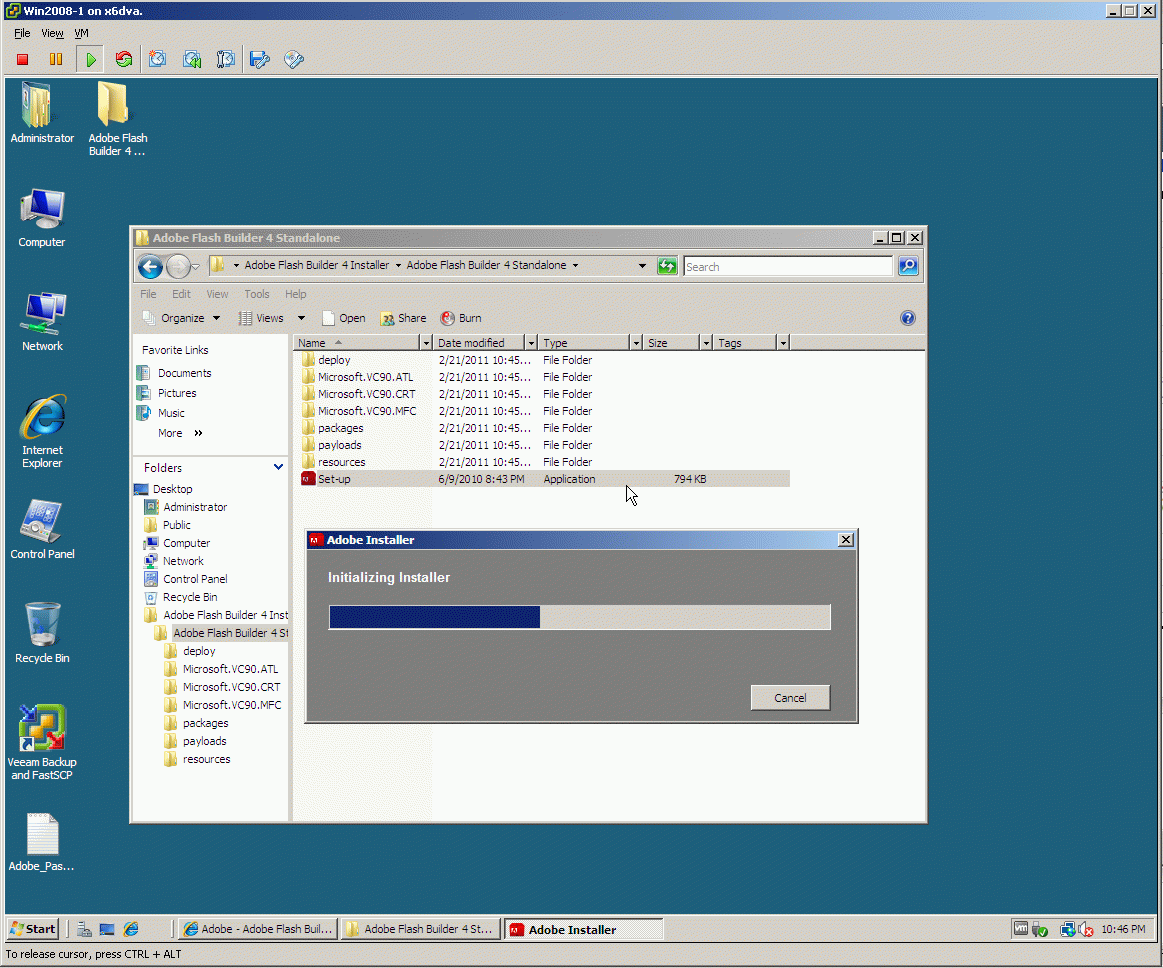Switch to Adobe Flash Builder 4 St... taskbar button

click(421, 929)
